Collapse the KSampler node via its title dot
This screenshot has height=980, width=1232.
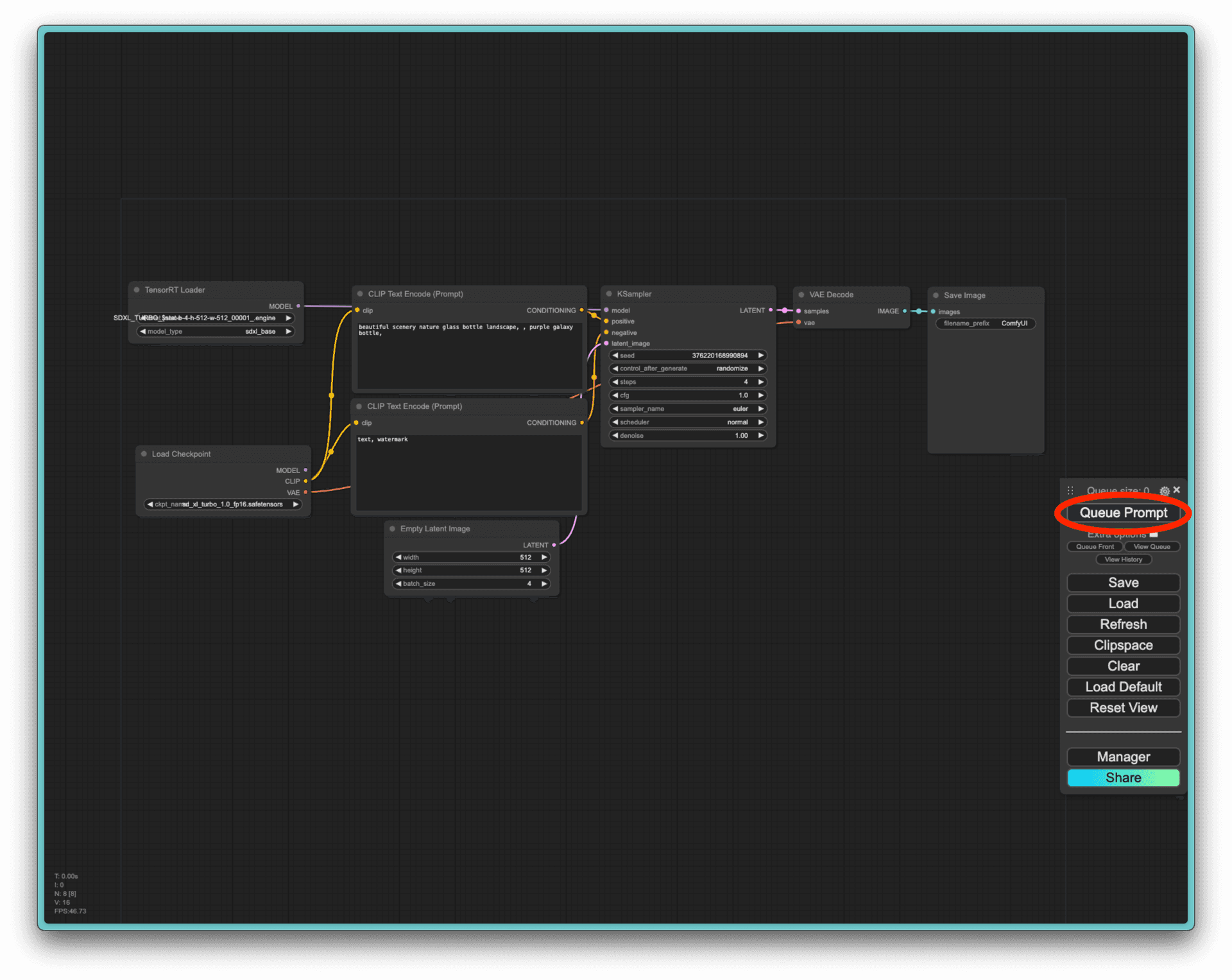coord(609,294)
